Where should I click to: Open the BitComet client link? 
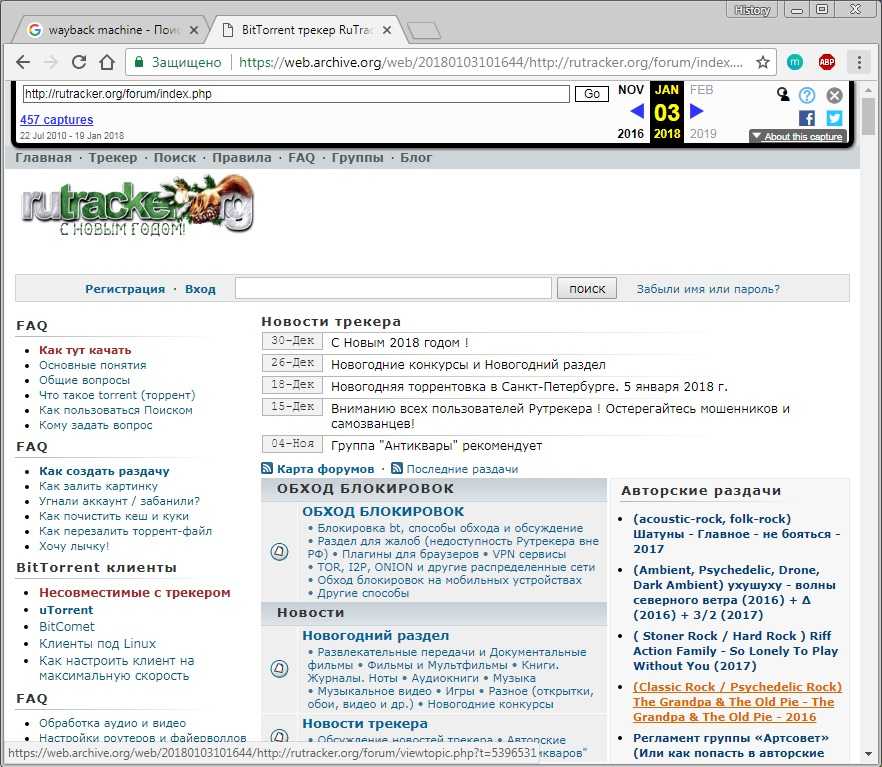67,626
